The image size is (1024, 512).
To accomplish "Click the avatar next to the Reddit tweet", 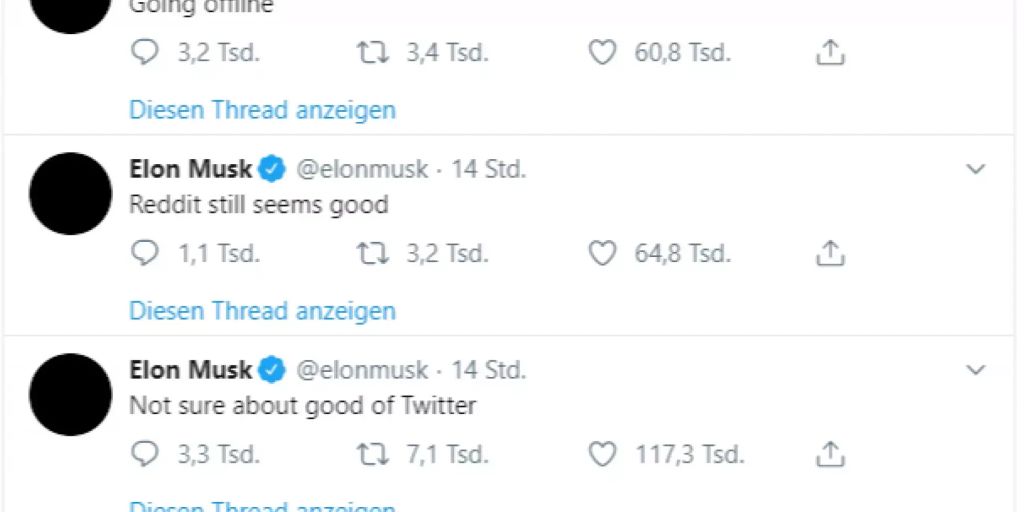I will pyautogui.click(x=70, y=194).
